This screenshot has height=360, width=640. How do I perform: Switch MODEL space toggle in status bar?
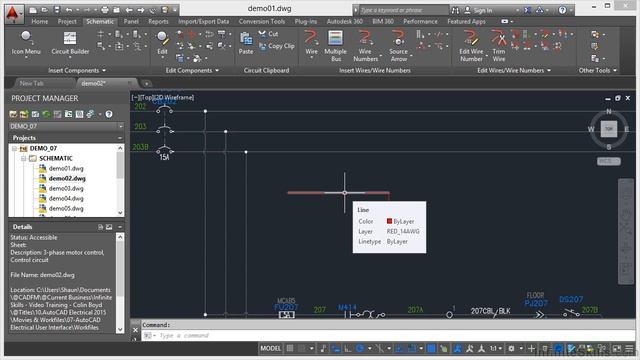[271, 349]
